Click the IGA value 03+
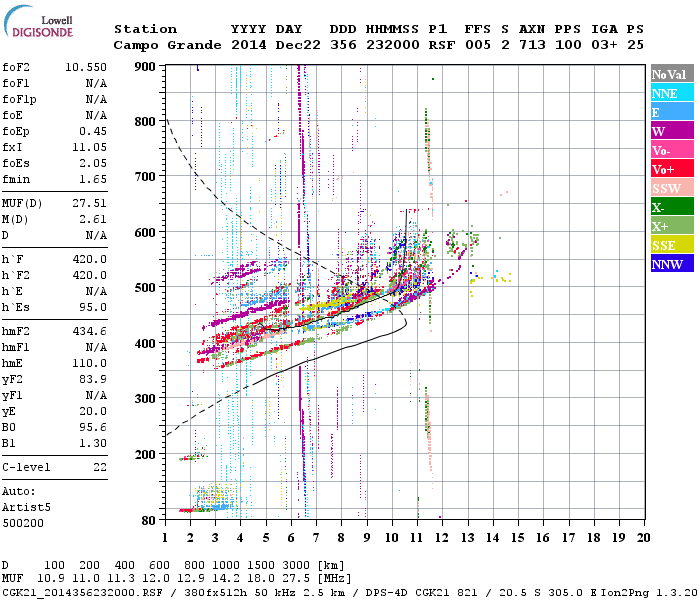Viewport: 700px width, 600px height. point(604,45)
